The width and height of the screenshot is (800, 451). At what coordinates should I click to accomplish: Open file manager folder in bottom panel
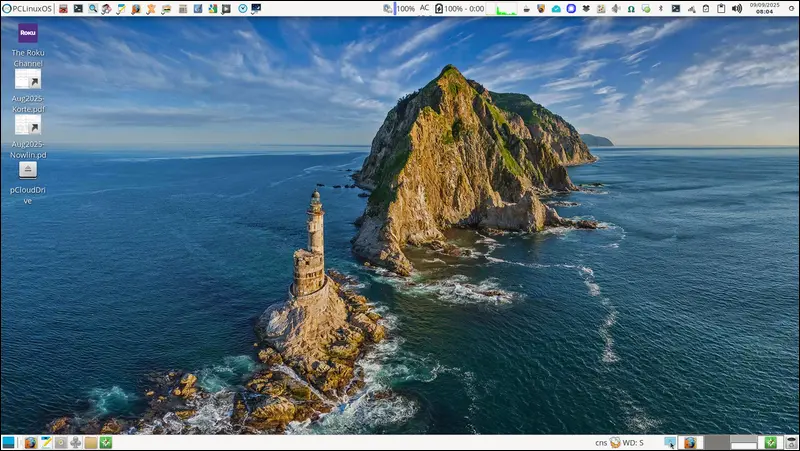tap(90, 442)
